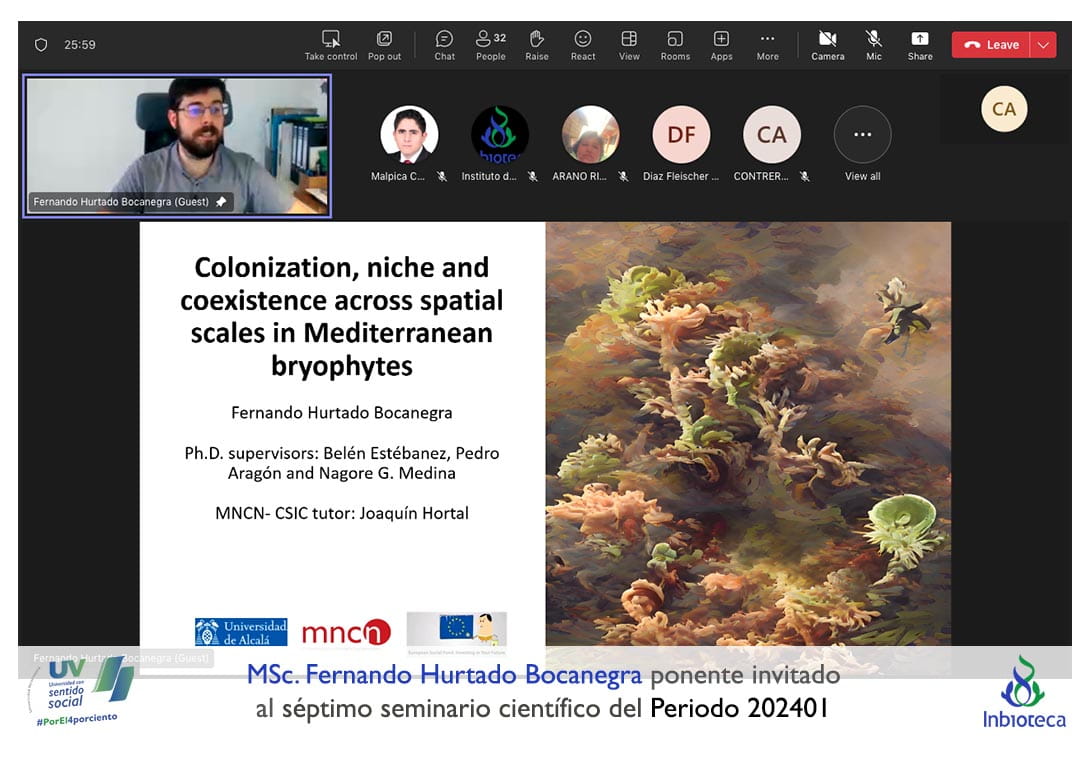Toggle the Camera on

pyautogui.click(x=827, y=40)
